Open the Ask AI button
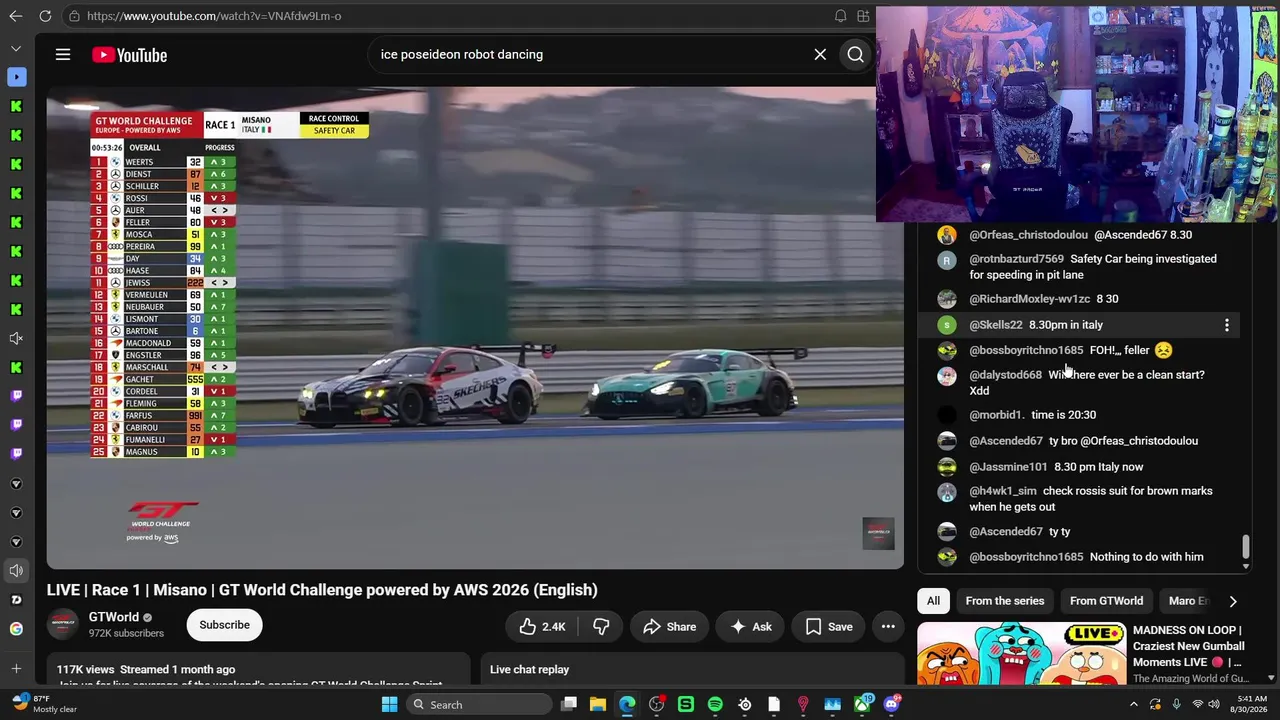The height and width of the screenshot is (720, 1280). click(x=751, y=627)
